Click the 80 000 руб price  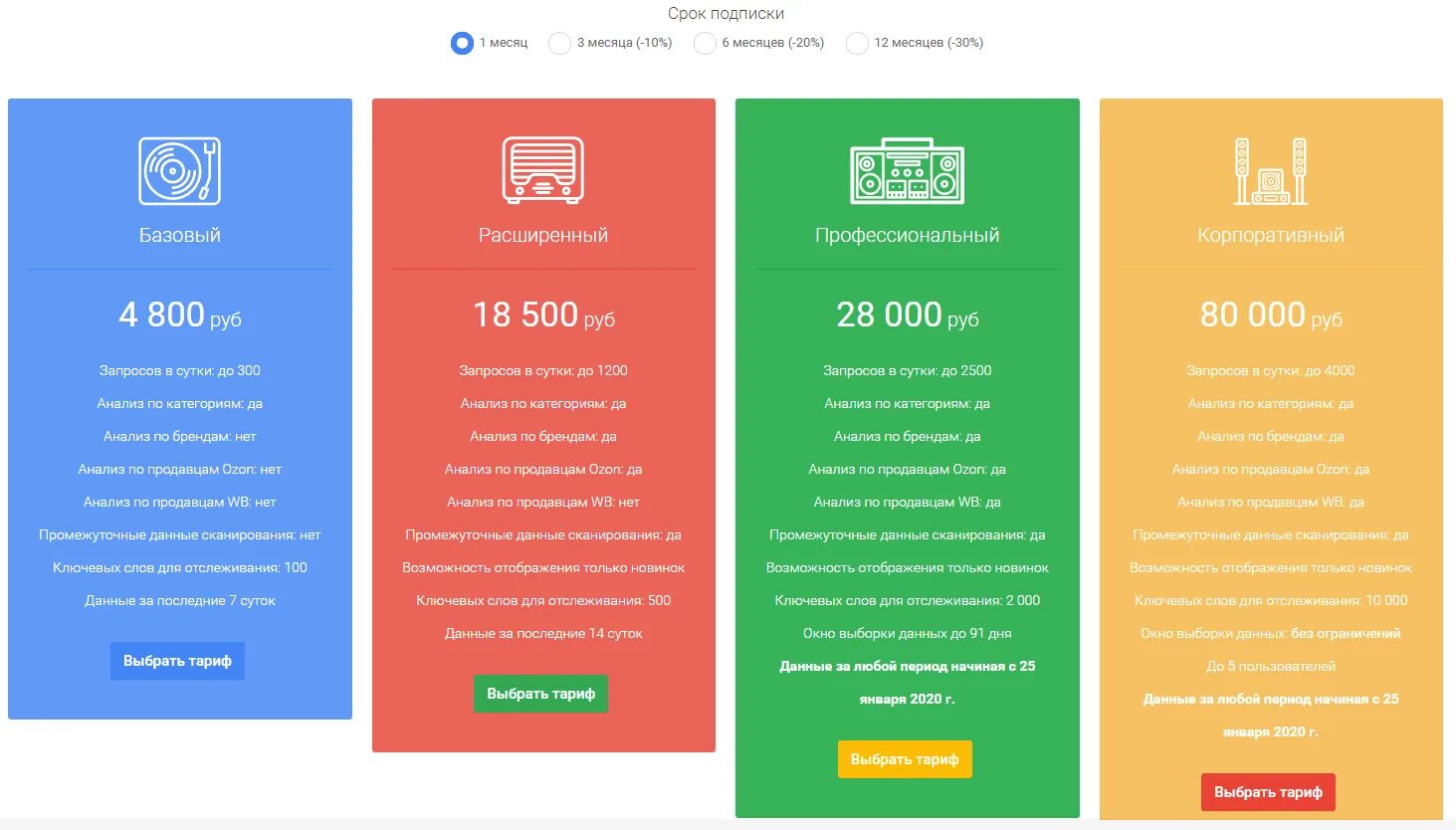pyautogui.click(x=1271, y=315)
